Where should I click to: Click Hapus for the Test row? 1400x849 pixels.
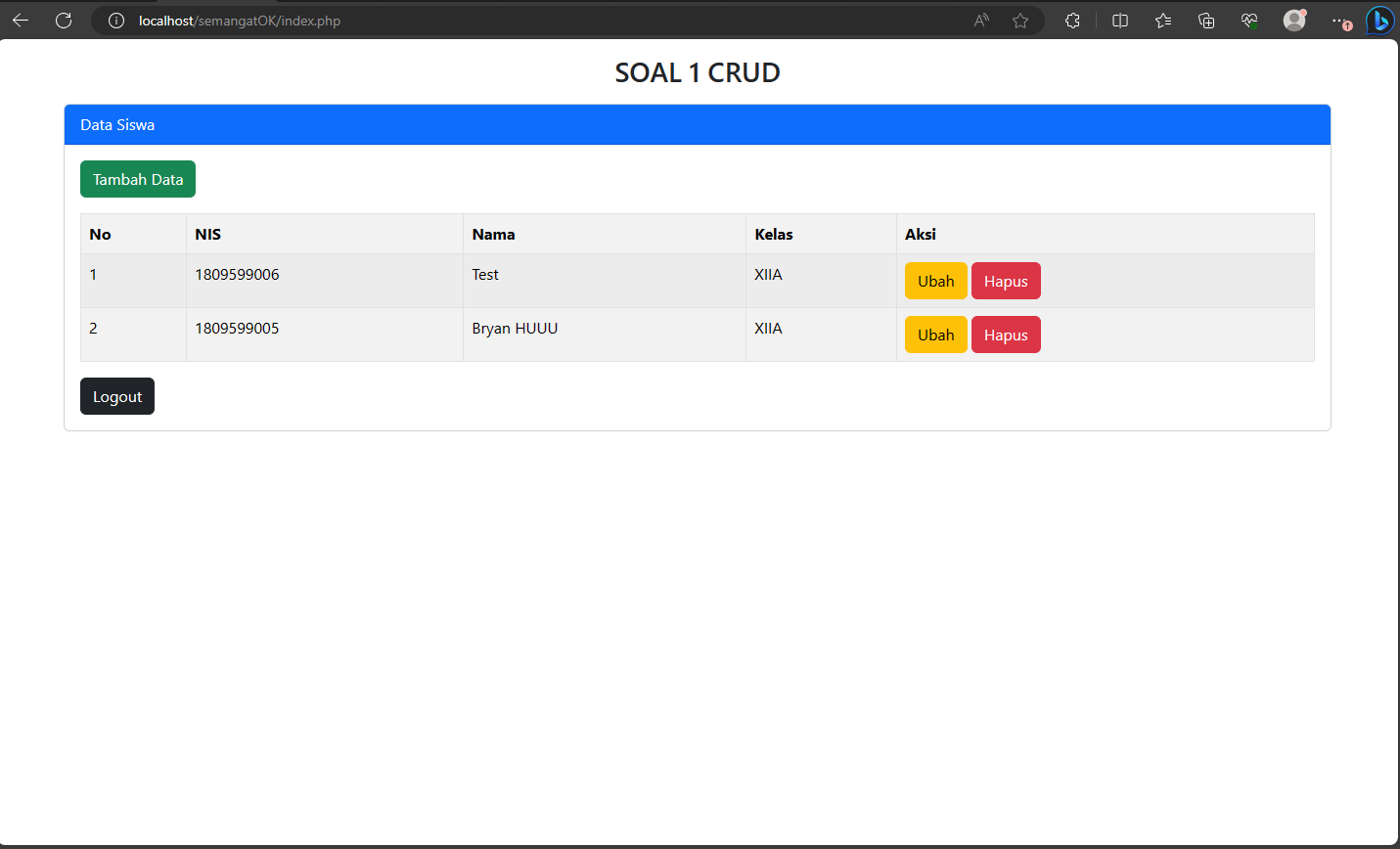1006,281
